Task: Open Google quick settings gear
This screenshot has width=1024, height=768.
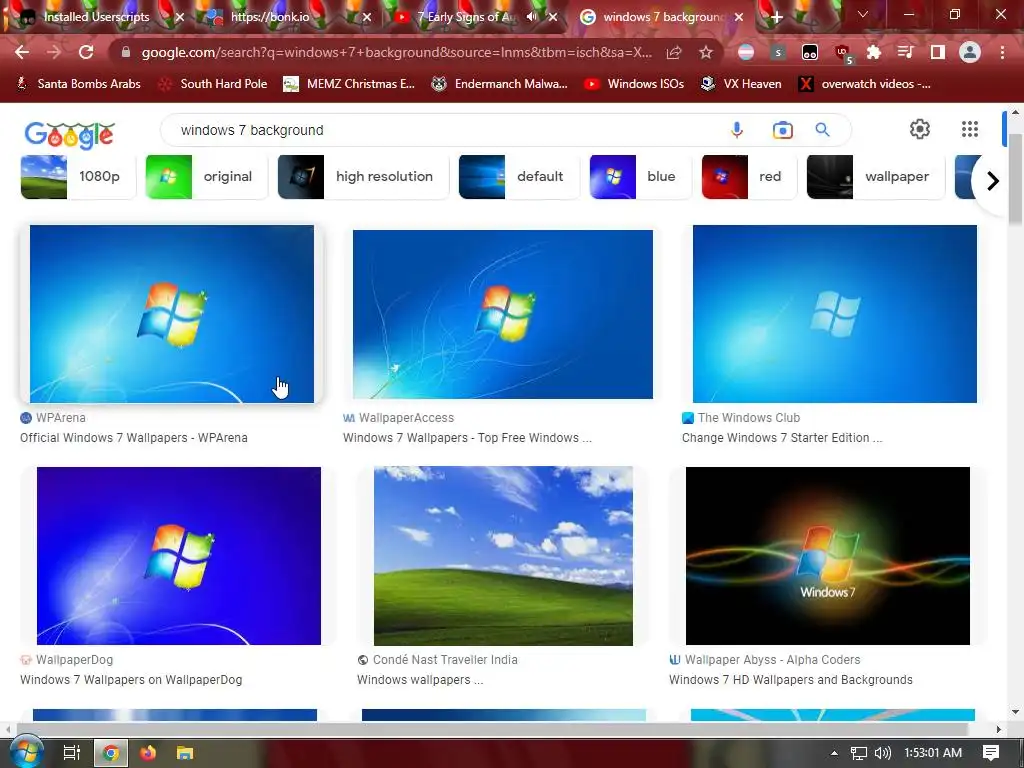Action: 920,129
